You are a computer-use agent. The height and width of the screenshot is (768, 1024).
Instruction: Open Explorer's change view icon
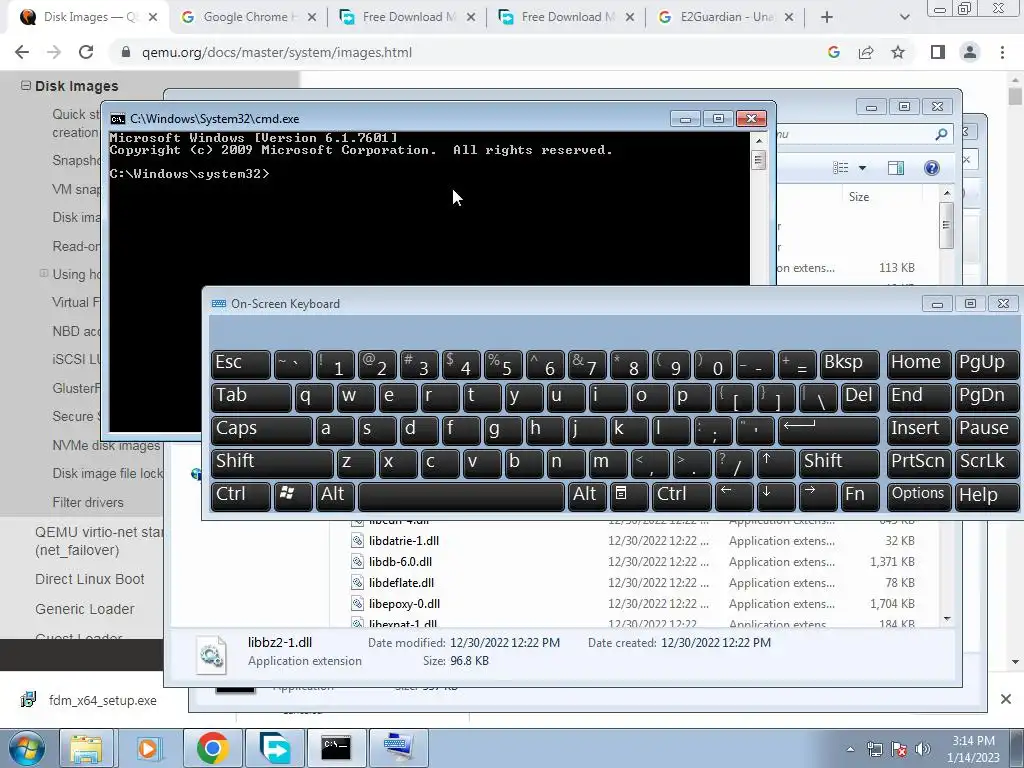coord(840,168)
